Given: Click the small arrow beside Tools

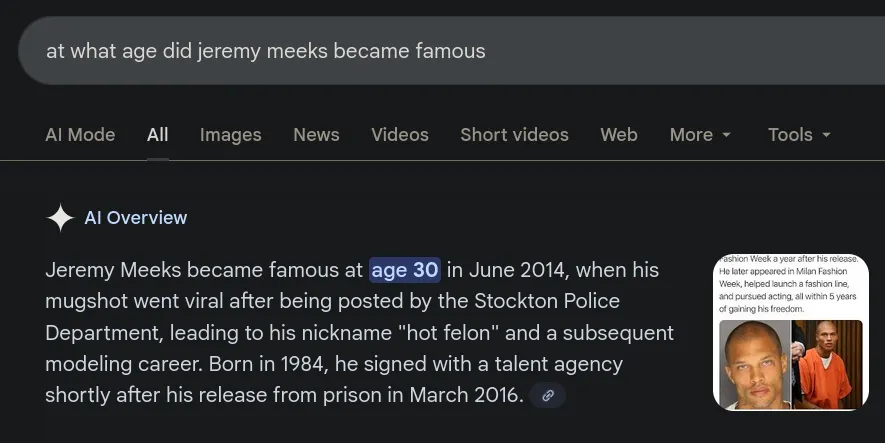Looking at the screenshot, I should point(826,135).
